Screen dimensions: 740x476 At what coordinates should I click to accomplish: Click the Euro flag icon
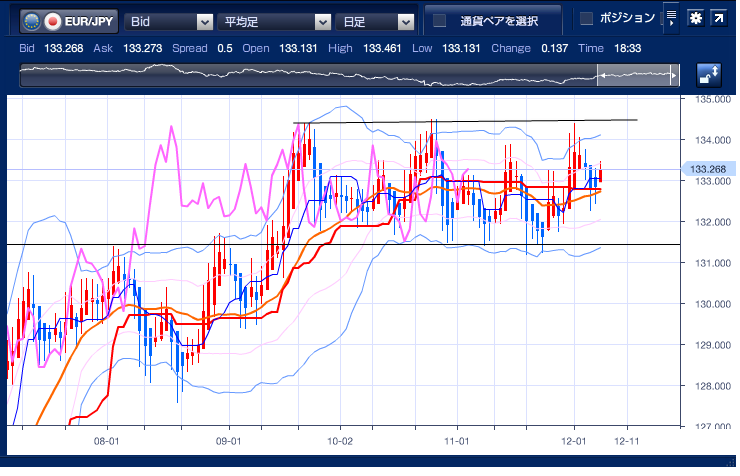pyautogui.click(x=32, y=22)
